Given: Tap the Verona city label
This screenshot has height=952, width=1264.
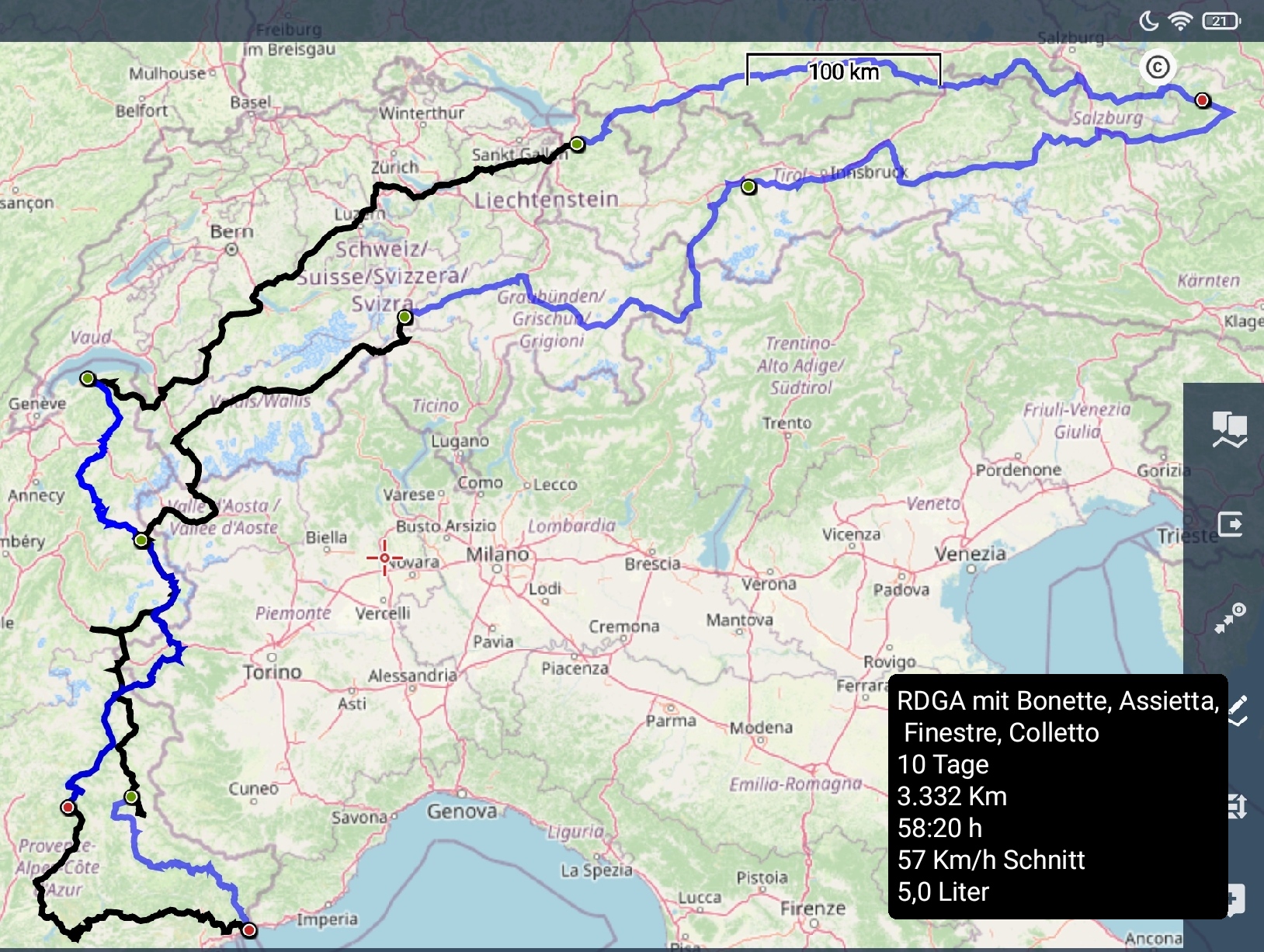Looking at the screenshot, I should point(769,584).
